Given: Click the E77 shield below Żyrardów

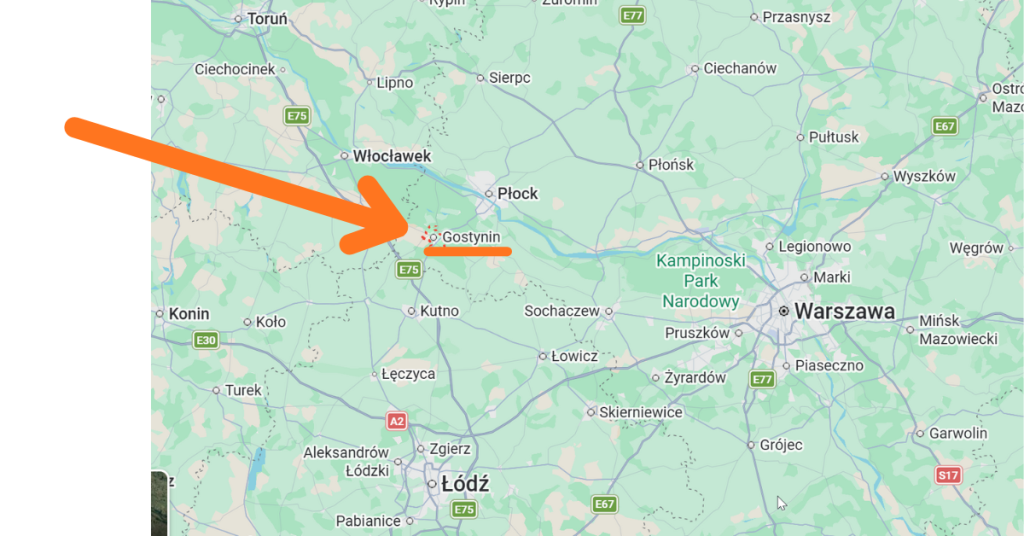Looking at the screenshot, I should pos(762,379).
